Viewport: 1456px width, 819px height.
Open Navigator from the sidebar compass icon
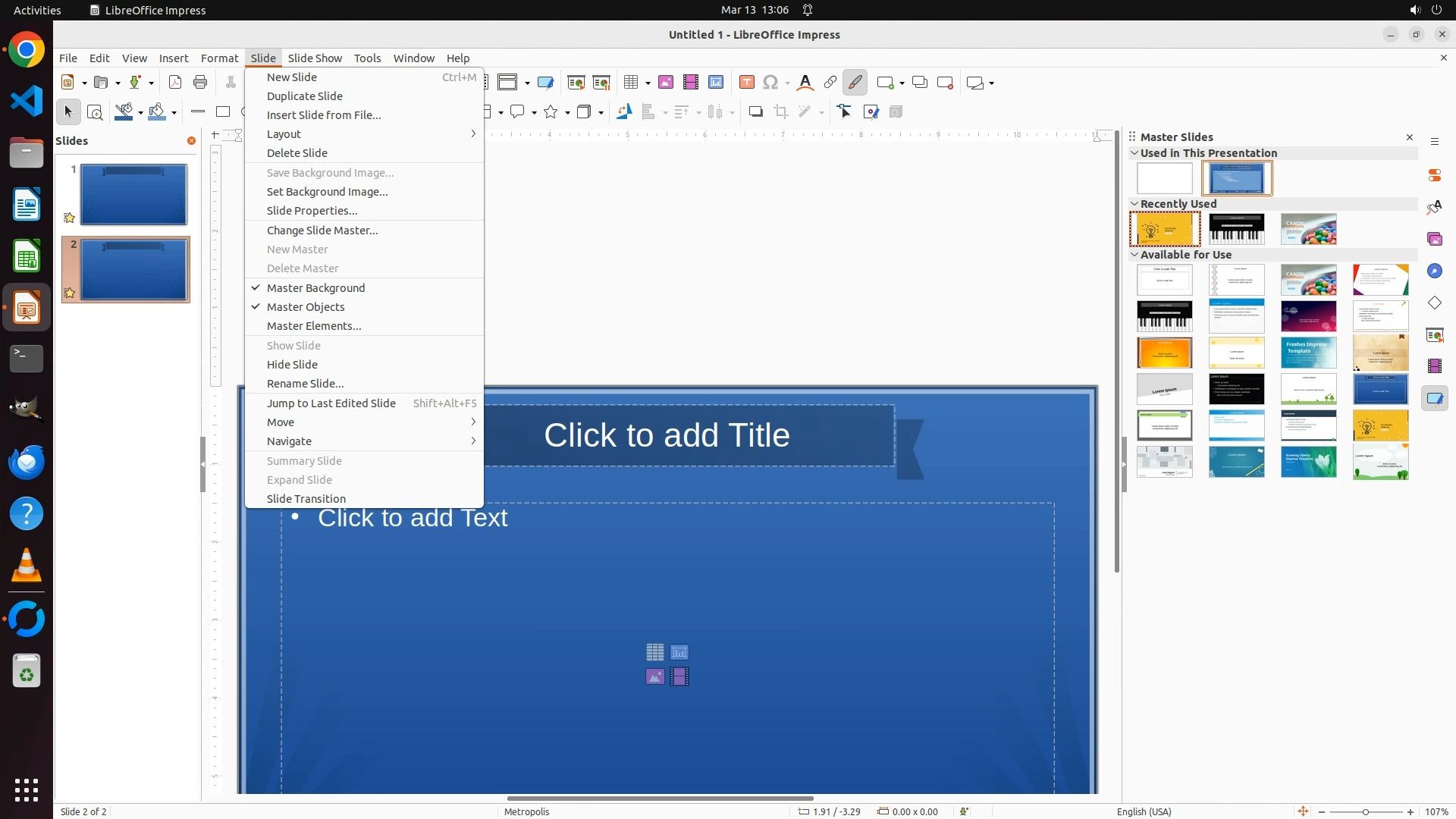1435,271
